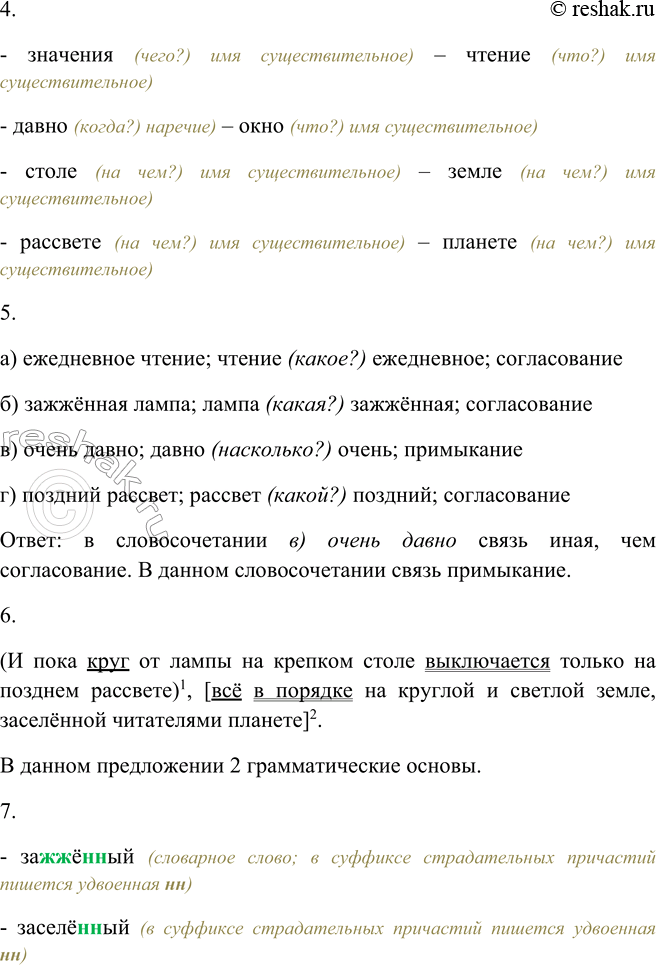Click the annotation «(когда?) наречие)»
The height and width of the screenshot is (965, 657).
click(145, 127)
